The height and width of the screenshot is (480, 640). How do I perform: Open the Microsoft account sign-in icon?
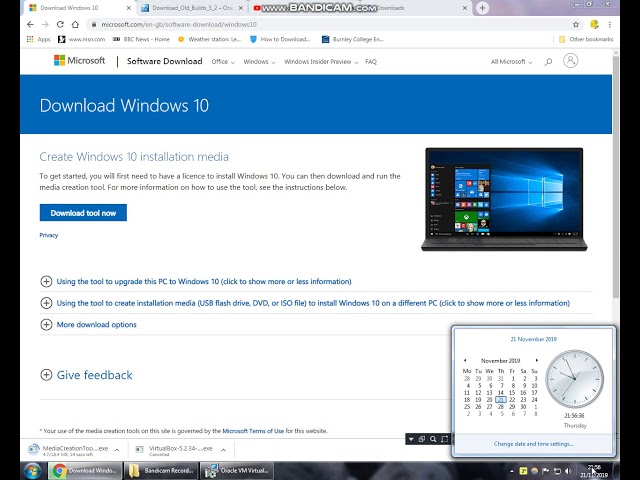click(x=570, y=60)
